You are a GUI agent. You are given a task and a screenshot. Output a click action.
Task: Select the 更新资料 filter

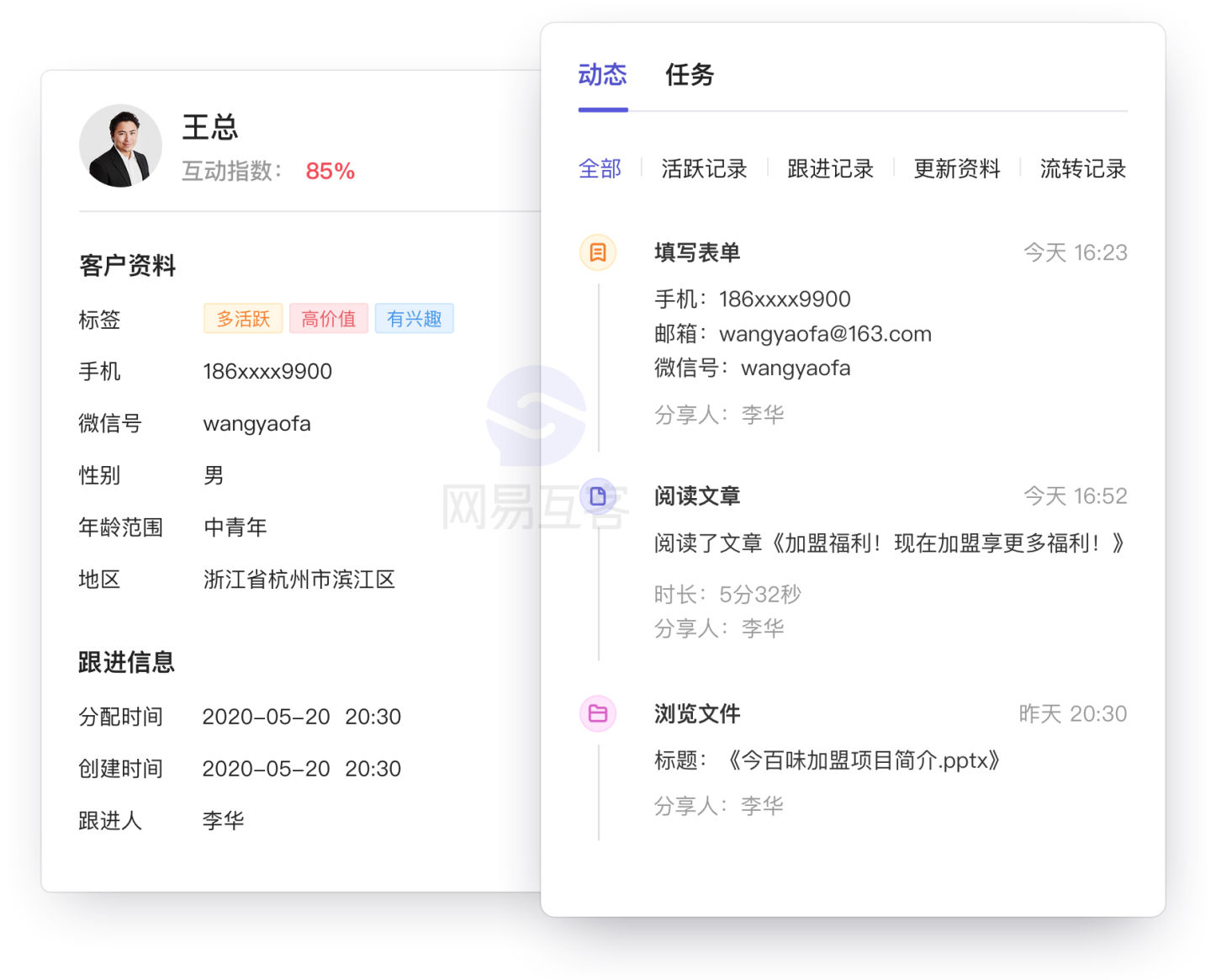(x=956, y=169)
